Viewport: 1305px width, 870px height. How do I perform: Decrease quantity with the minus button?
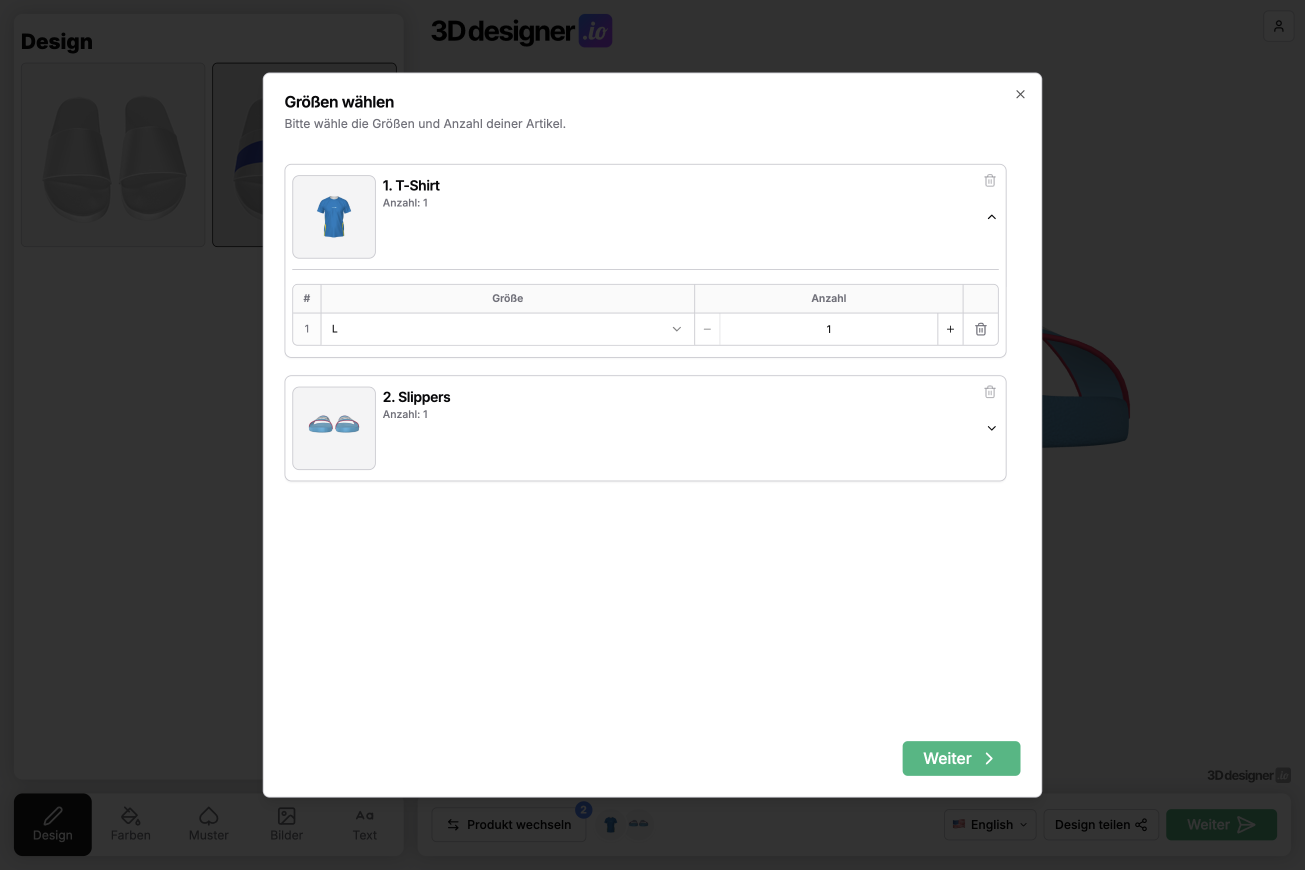coord(707,329)
